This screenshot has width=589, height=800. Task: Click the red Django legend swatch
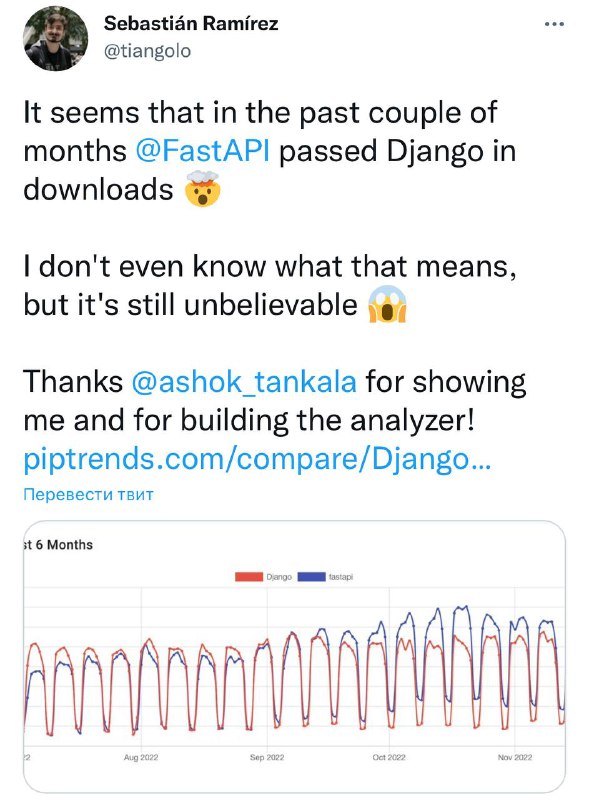(x=249, y=577)
